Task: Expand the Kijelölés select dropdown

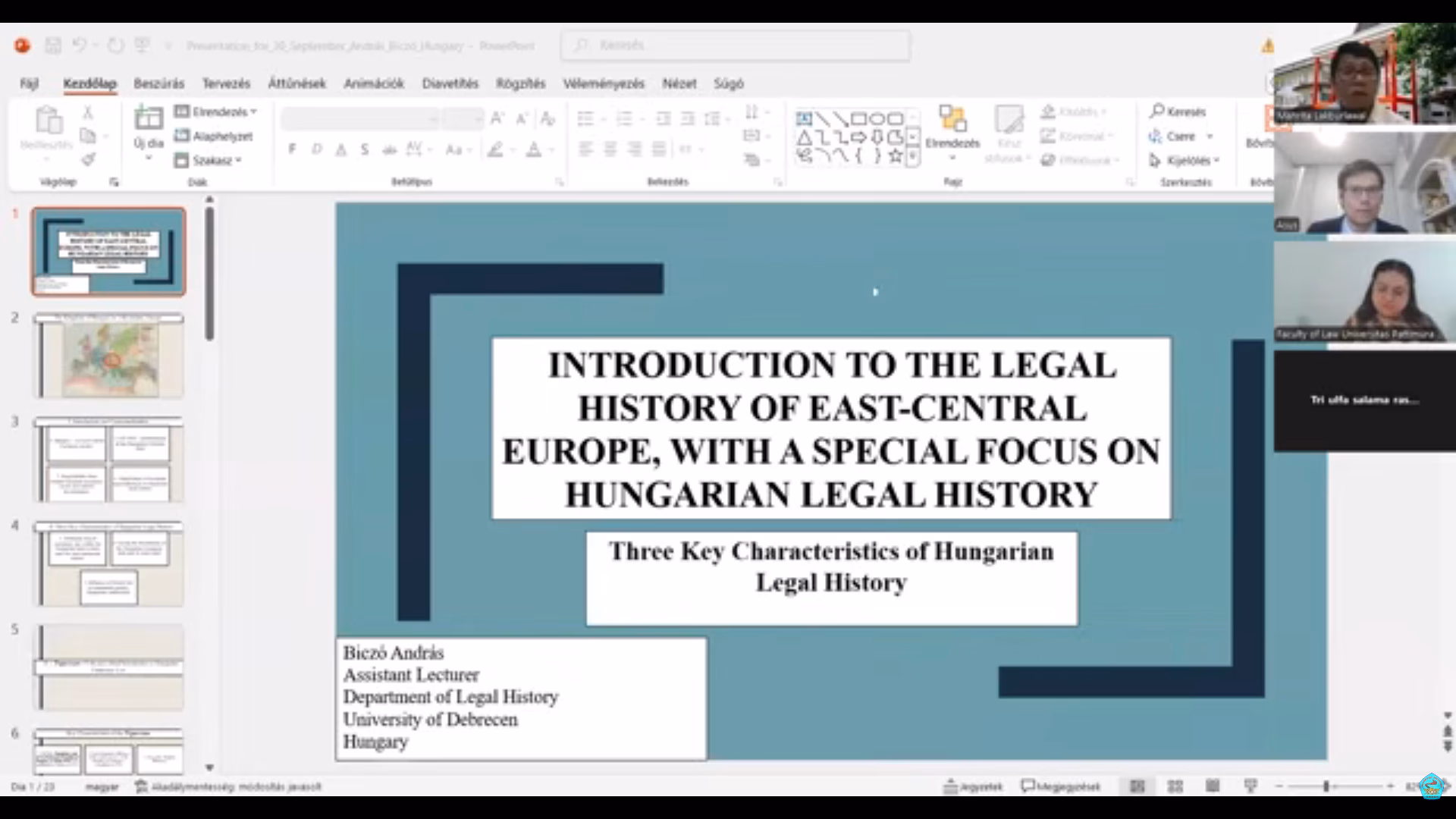Action: [x=1216, y=161]
